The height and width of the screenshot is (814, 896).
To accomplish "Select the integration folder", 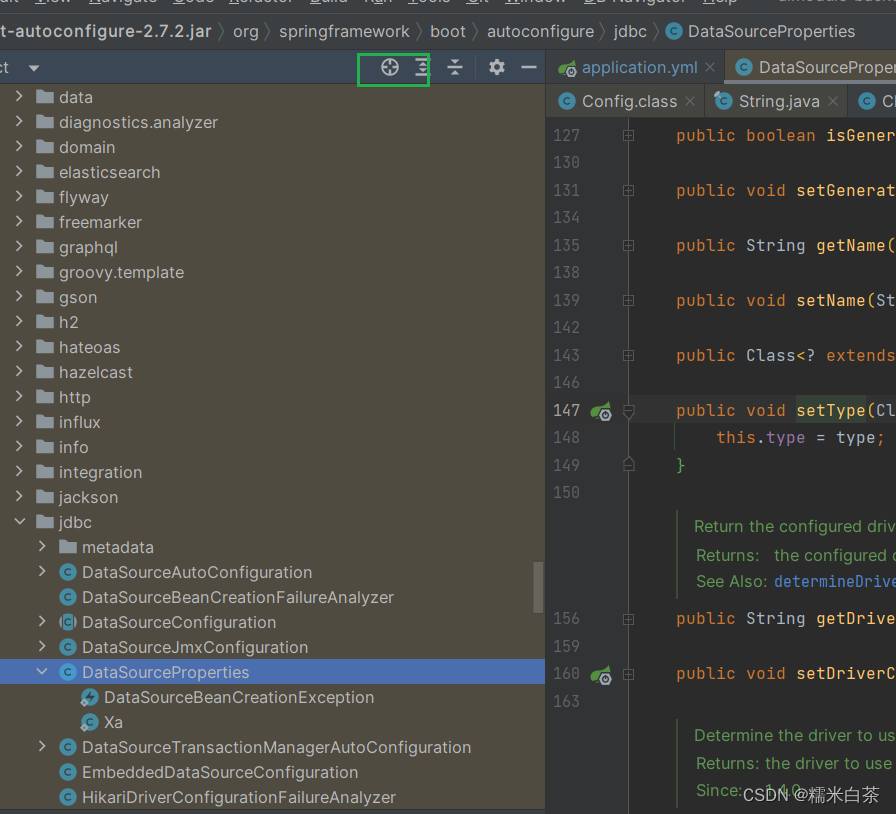I will click(100, 472).
